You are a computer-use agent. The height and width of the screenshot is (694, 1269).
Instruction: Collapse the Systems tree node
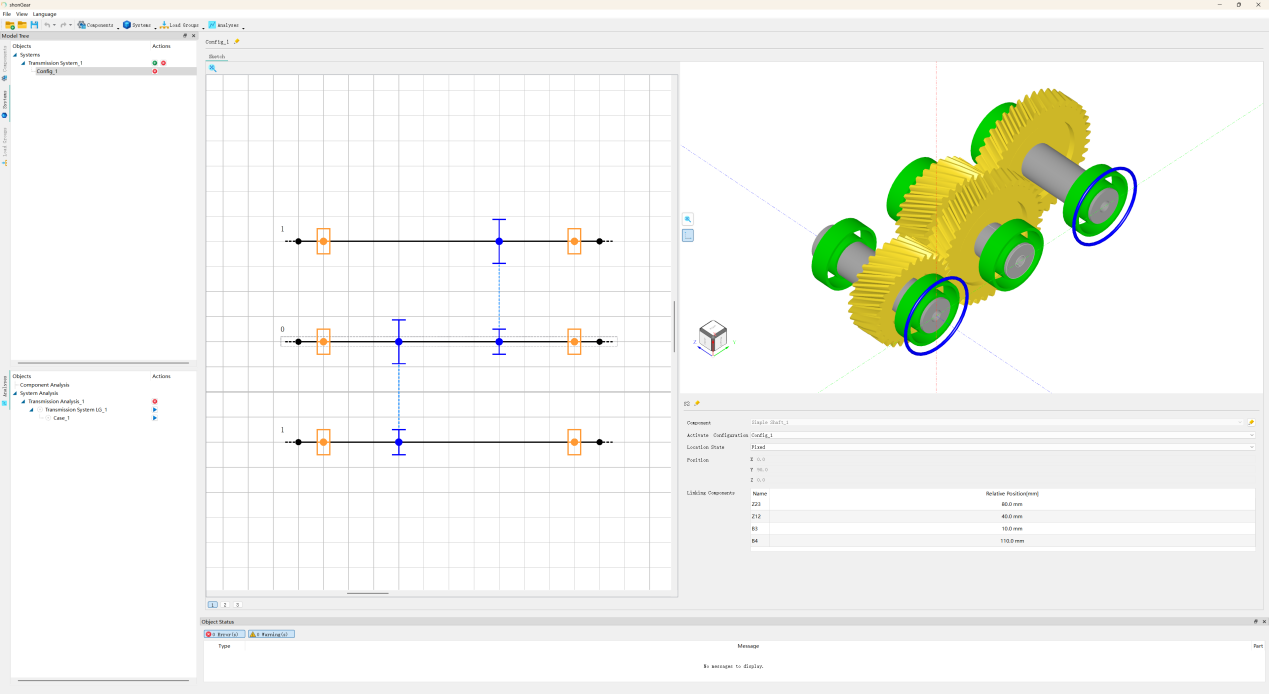click(x=15, y=55)
